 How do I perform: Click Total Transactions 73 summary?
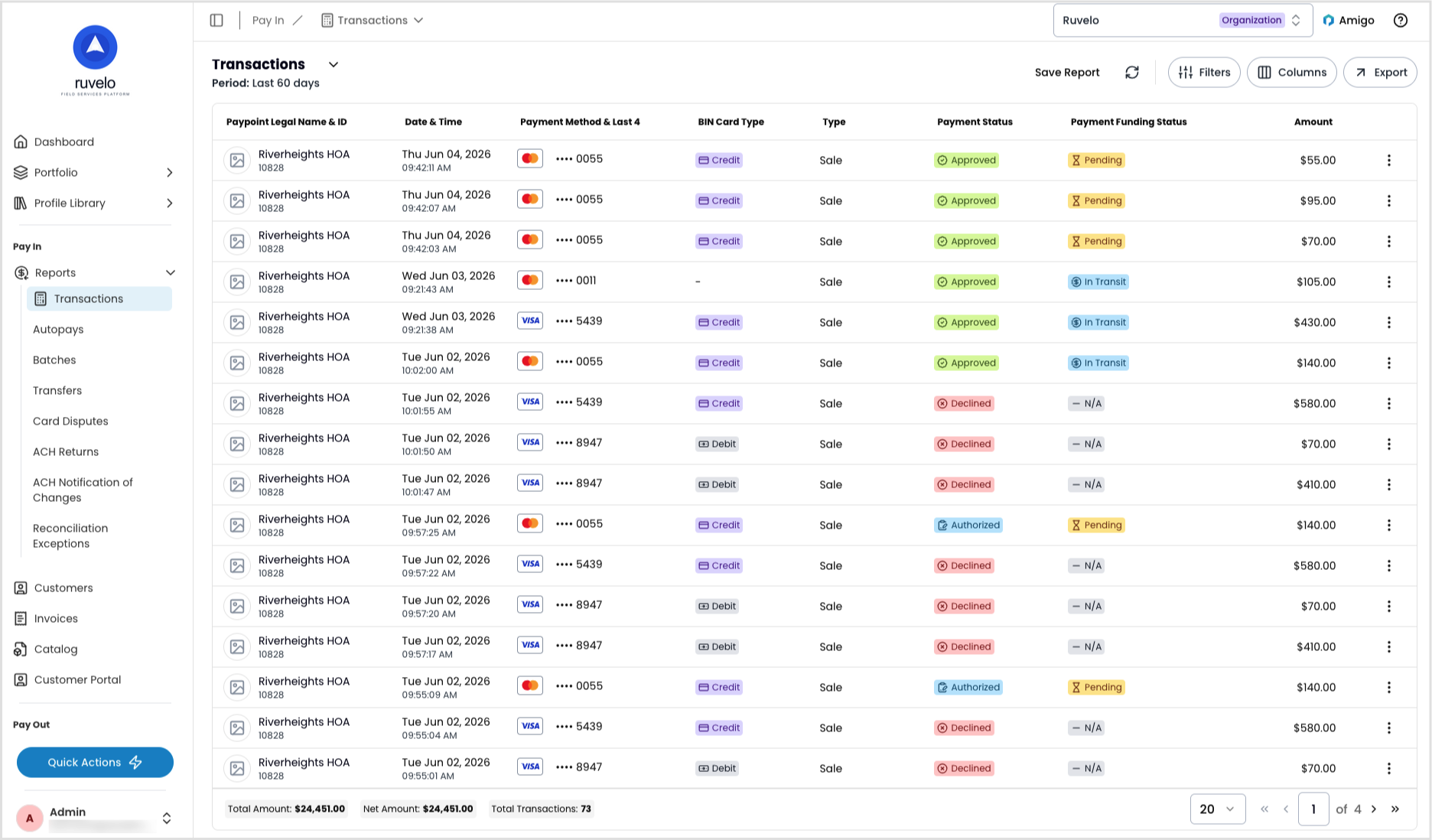coord(541,809)
